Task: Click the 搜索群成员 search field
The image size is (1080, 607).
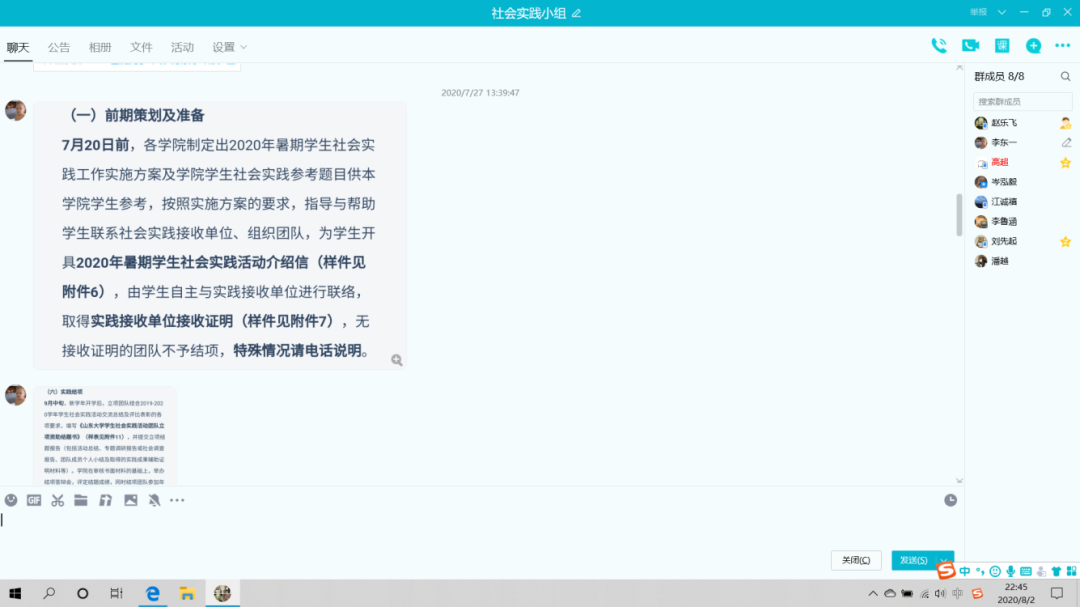Action: pyautogui.click(x=1021, y=101)
